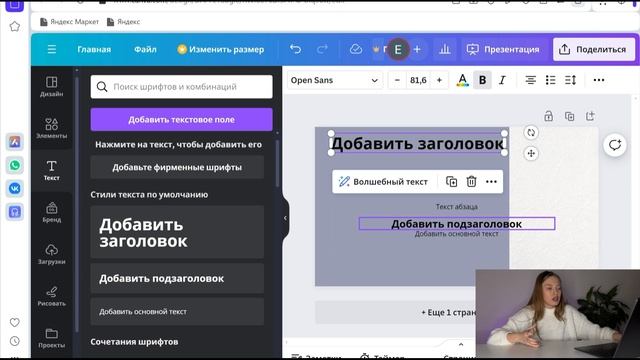Image resolution: width=640 pixels, height=360 pixels.
Task: Open the Файл menu
Action: click(145, 49)
